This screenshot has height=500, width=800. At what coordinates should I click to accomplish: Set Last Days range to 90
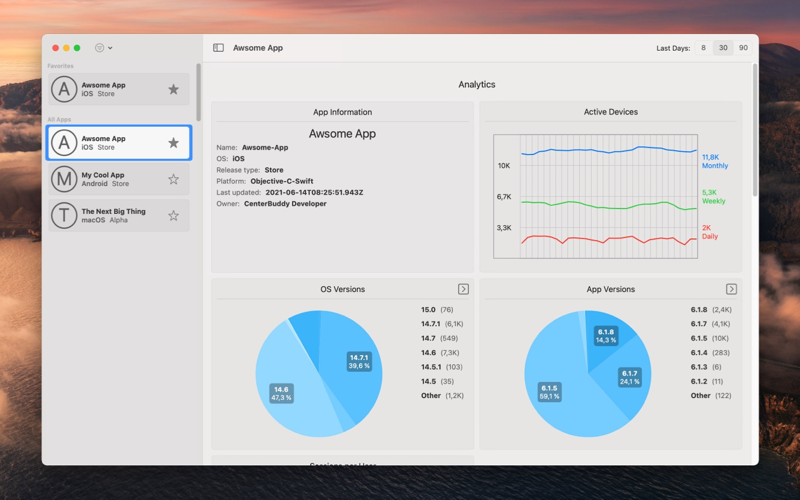point(743,48)
